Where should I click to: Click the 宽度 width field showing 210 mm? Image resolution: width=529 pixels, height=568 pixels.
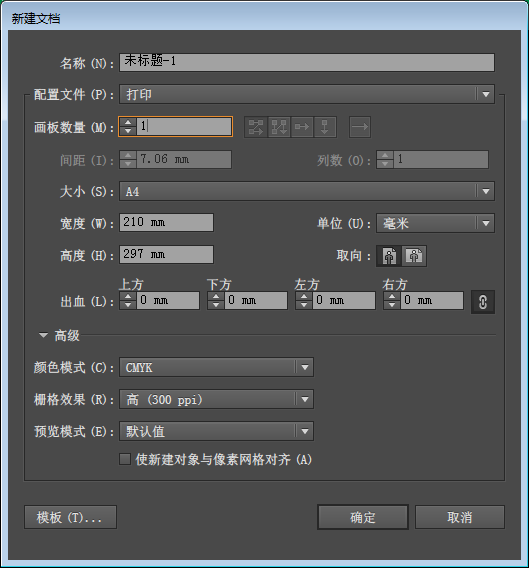[x=166, y=222]
